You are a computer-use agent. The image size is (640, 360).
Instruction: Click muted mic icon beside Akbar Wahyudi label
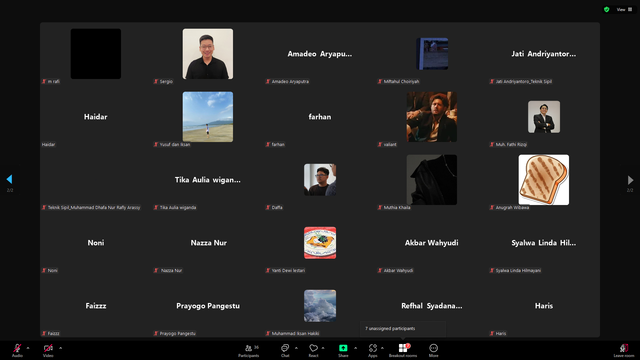[380, 270]
